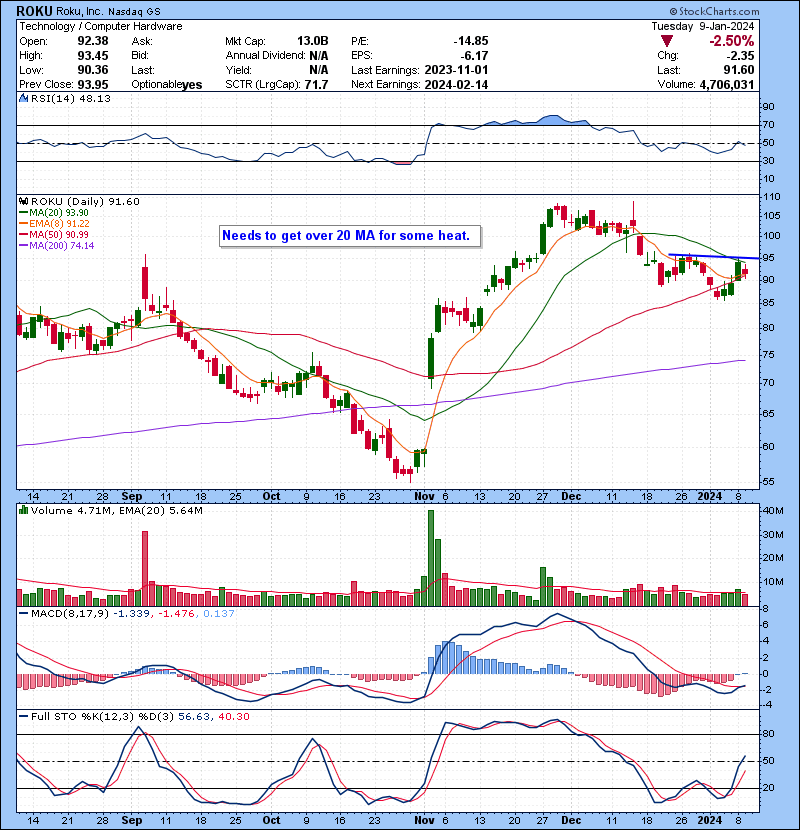
Task: Click the MACD(8,17,9) indicator label
Action: pyautogui.click(x=70, y=614)
